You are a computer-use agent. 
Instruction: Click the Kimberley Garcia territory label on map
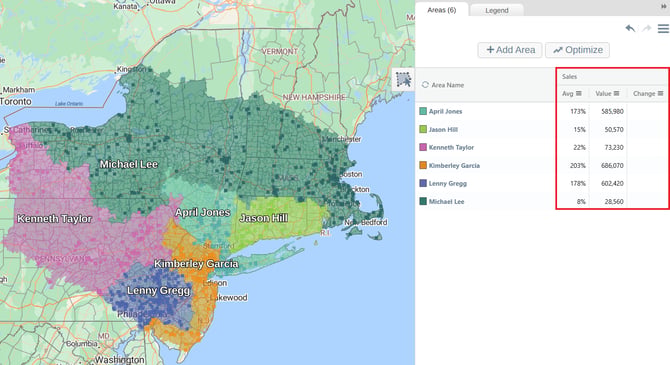(196, 264)
